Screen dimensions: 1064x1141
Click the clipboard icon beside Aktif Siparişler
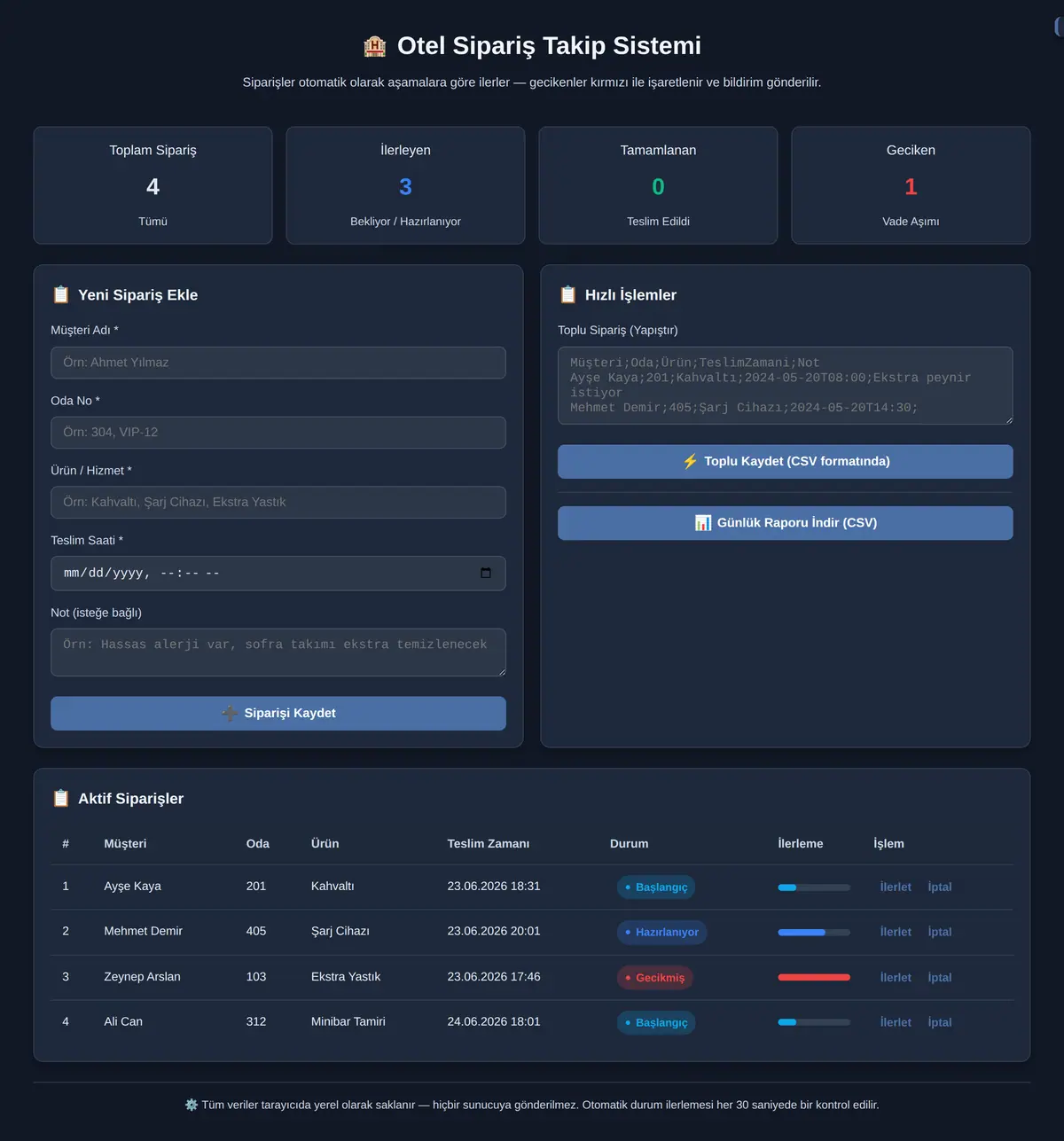(61, 798)
